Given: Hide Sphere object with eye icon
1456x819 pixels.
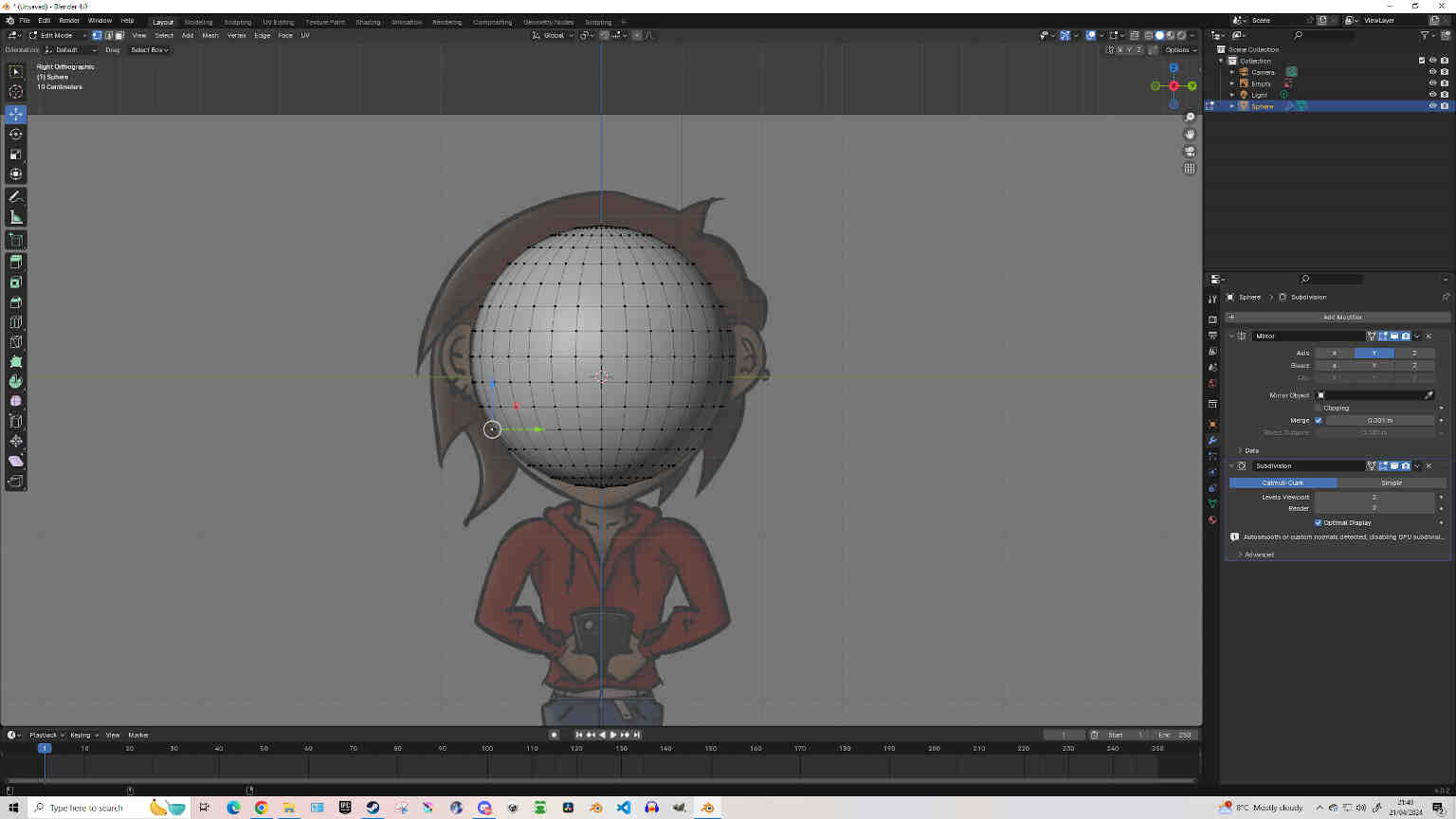Looking at the screenshot, I should click(1432, 106).
